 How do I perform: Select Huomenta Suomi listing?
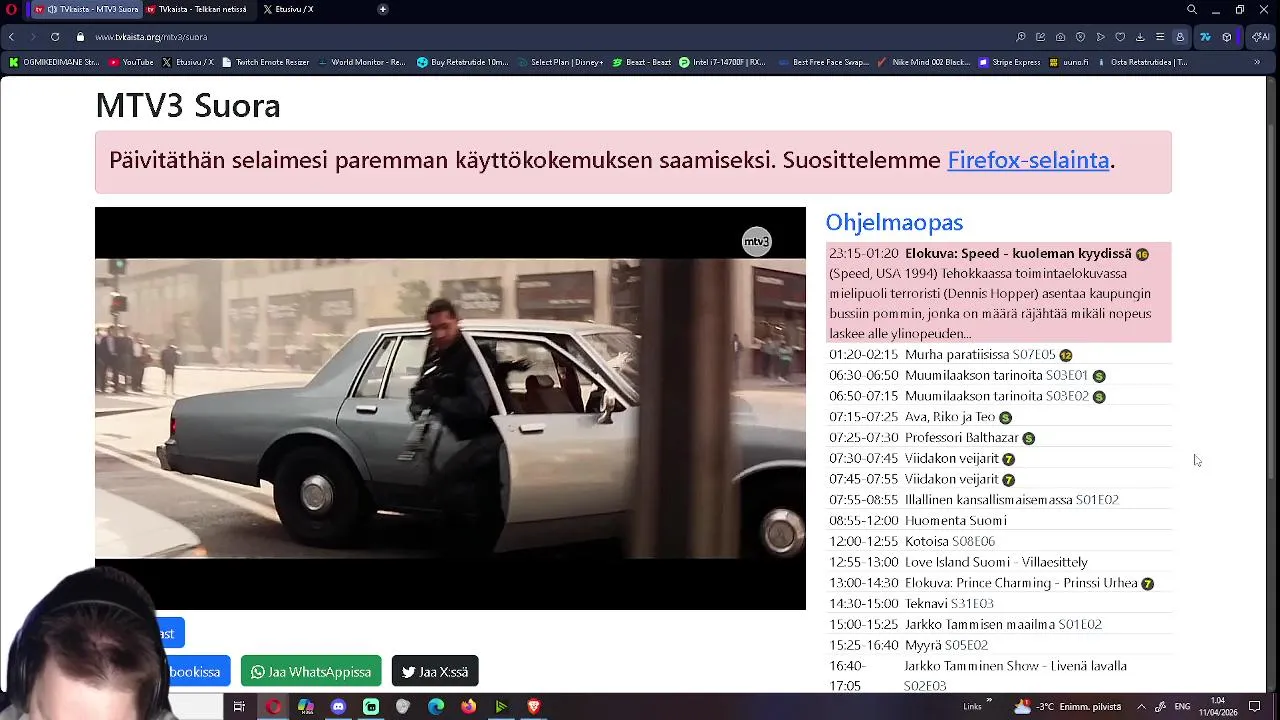pos(998,521)
